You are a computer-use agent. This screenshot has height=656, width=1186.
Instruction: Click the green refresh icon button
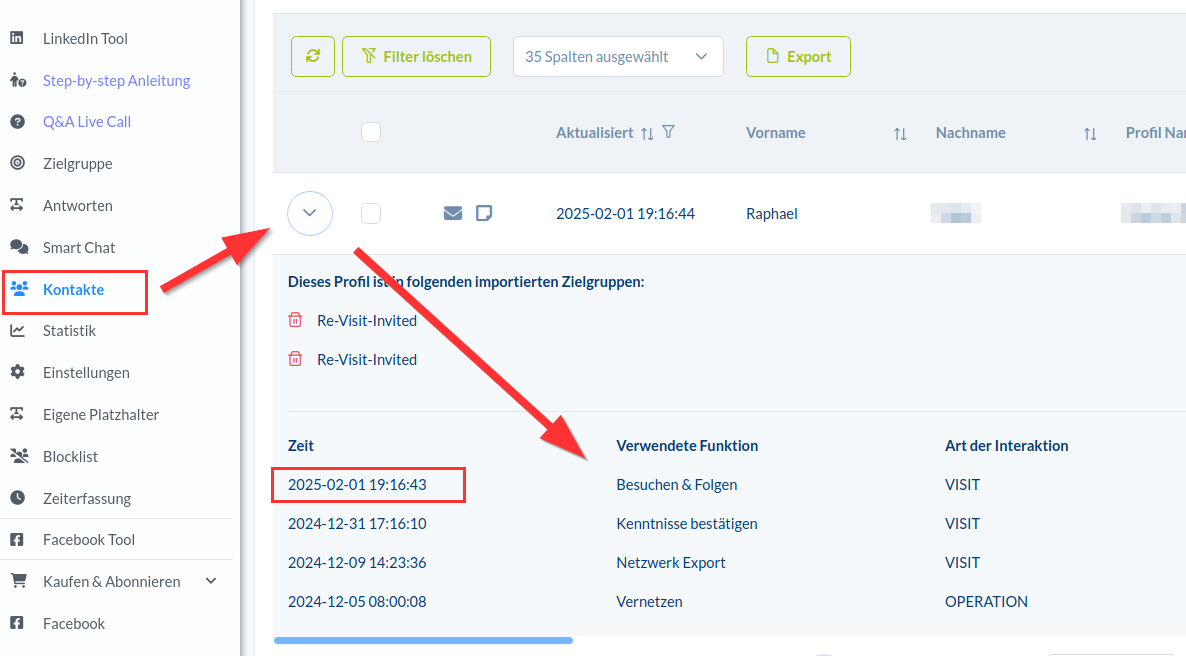pyautogui.click(x=313, y=57)
